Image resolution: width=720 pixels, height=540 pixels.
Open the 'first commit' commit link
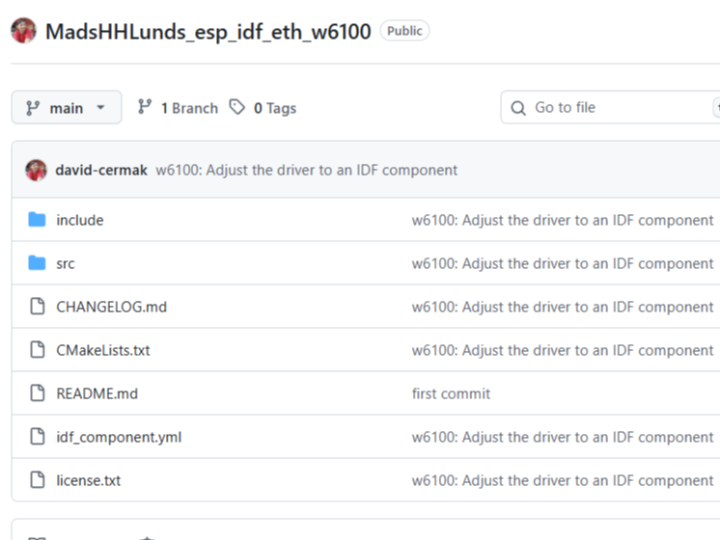[451, 394]
